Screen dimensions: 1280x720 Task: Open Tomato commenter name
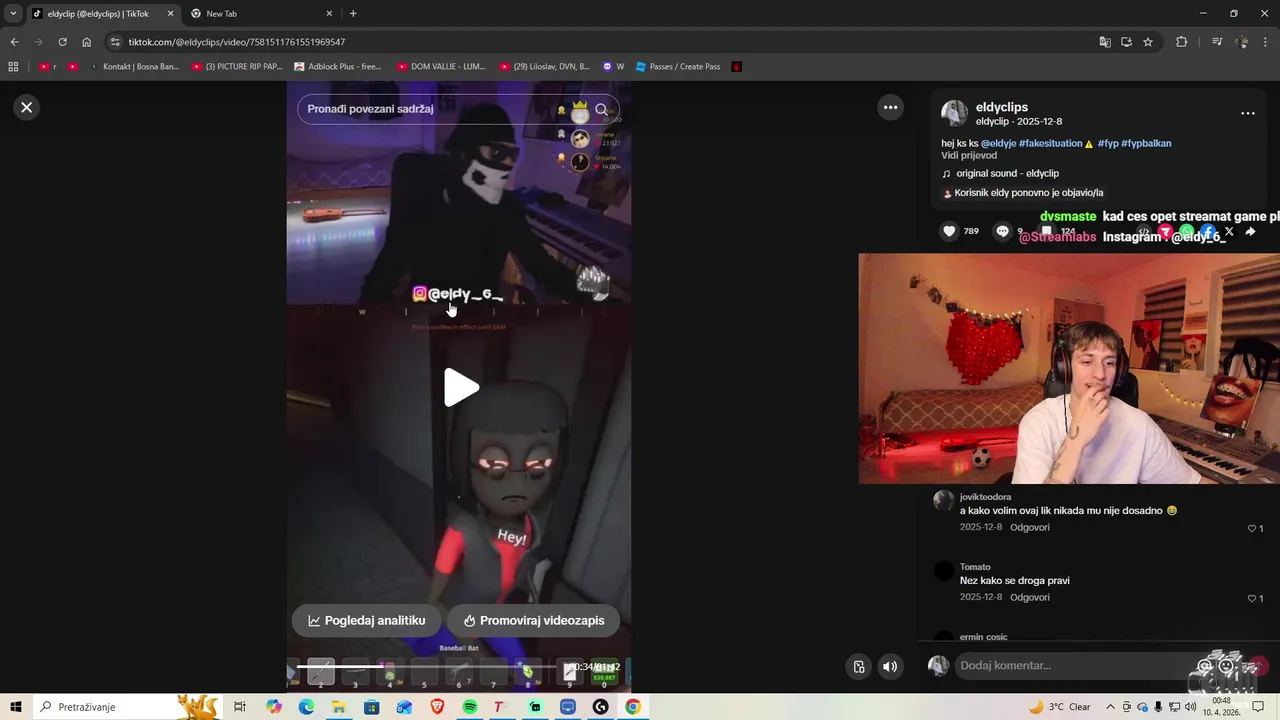(975, 567)
